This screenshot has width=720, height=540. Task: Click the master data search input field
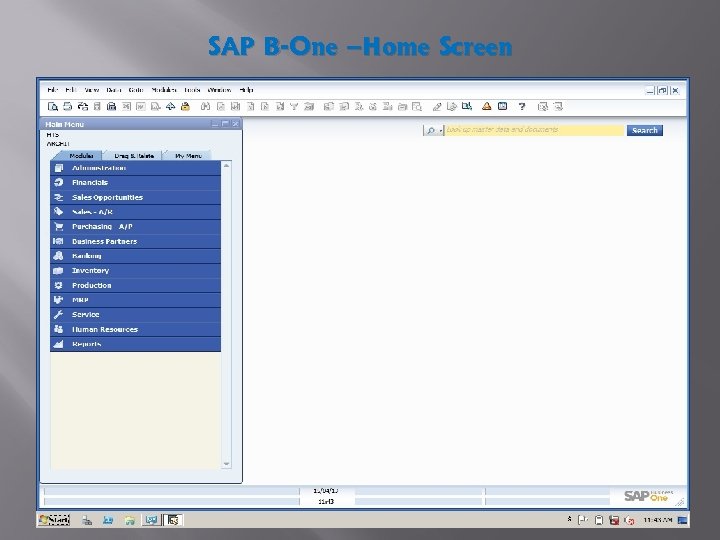(534, 130)
